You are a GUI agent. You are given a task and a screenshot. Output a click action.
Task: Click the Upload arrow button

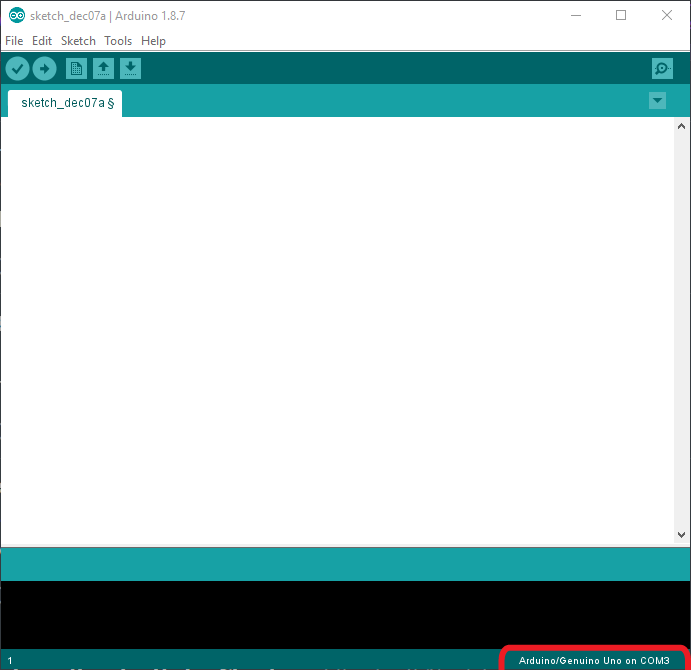[45, 69]
